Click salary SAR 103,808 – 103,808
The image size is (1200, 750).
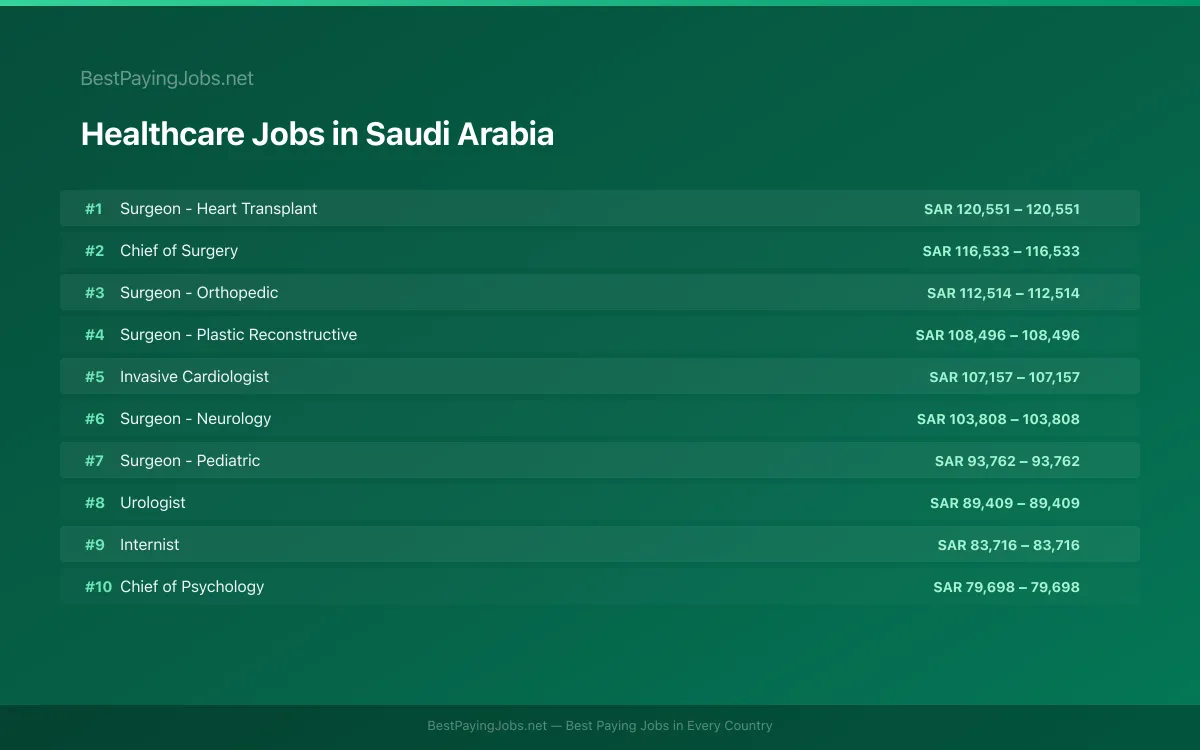(998, 419)
